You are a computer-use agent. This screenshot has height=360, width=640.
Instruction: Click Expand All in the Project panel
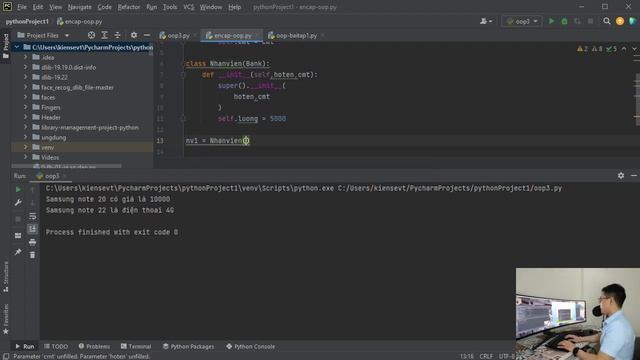(x=104, y=36)
